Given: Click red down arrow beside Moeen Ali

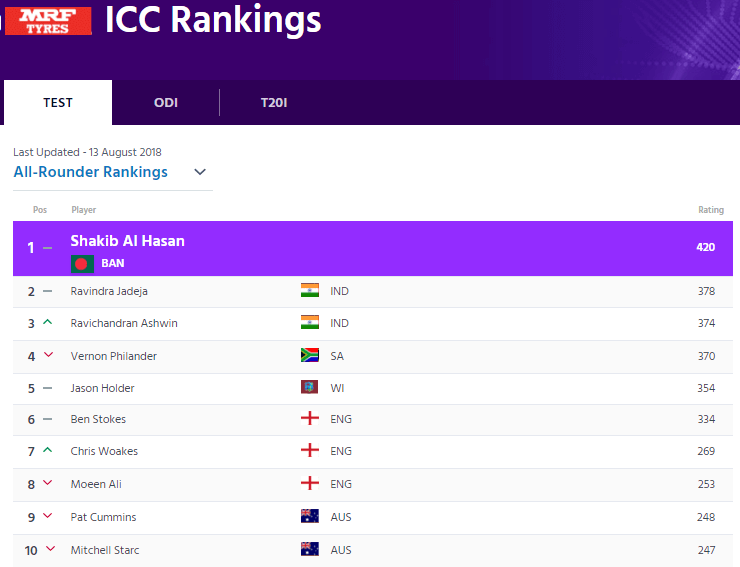Looking at the screenshot, I should [x=48, y=484].
